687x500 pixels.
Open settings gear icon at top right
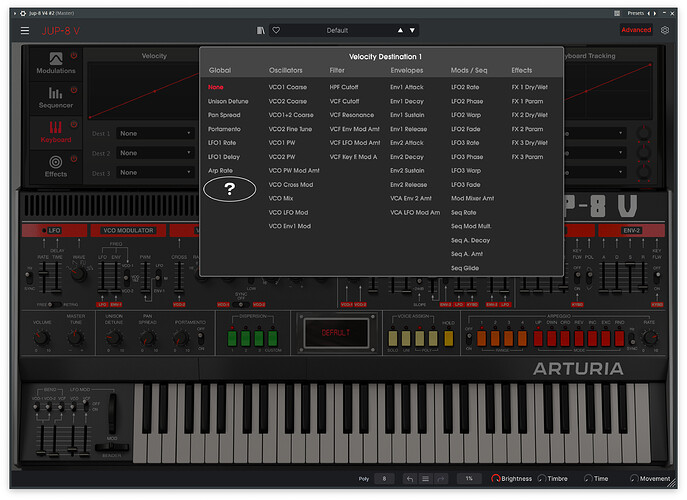click(x=665, y=30)
